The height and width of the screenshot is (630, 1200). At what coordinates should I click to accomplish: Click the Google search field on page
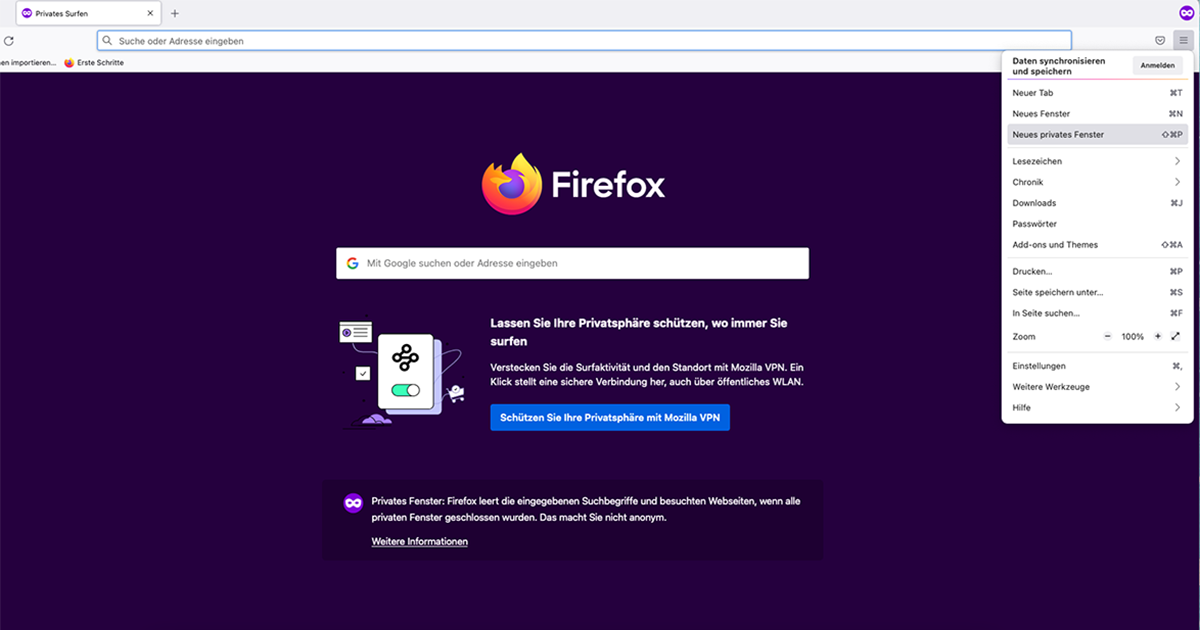coord(572,263)
